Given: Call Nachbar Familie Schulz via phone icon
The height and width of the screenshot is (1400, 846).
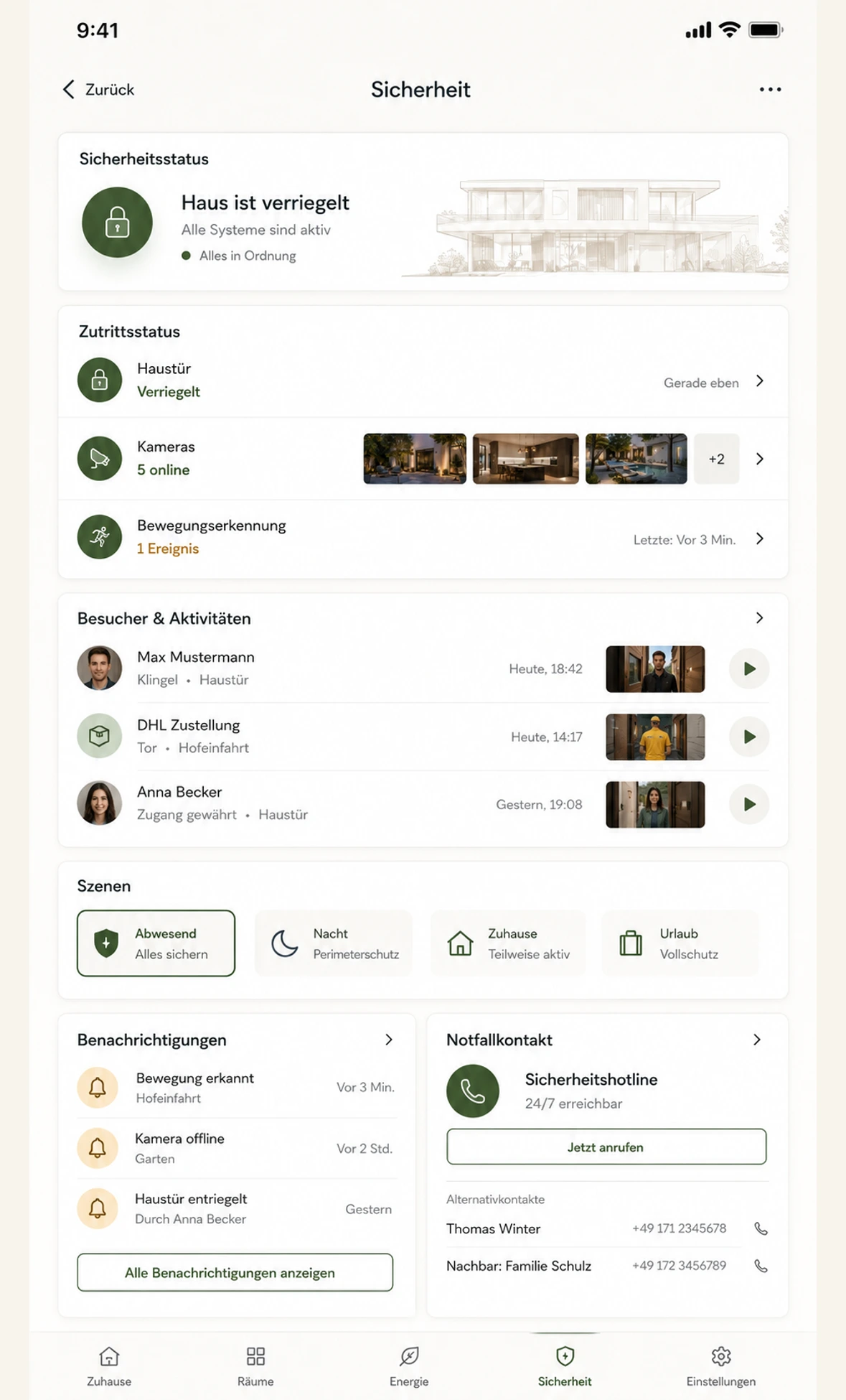Looking at the screenshot, I should 761,1266.
